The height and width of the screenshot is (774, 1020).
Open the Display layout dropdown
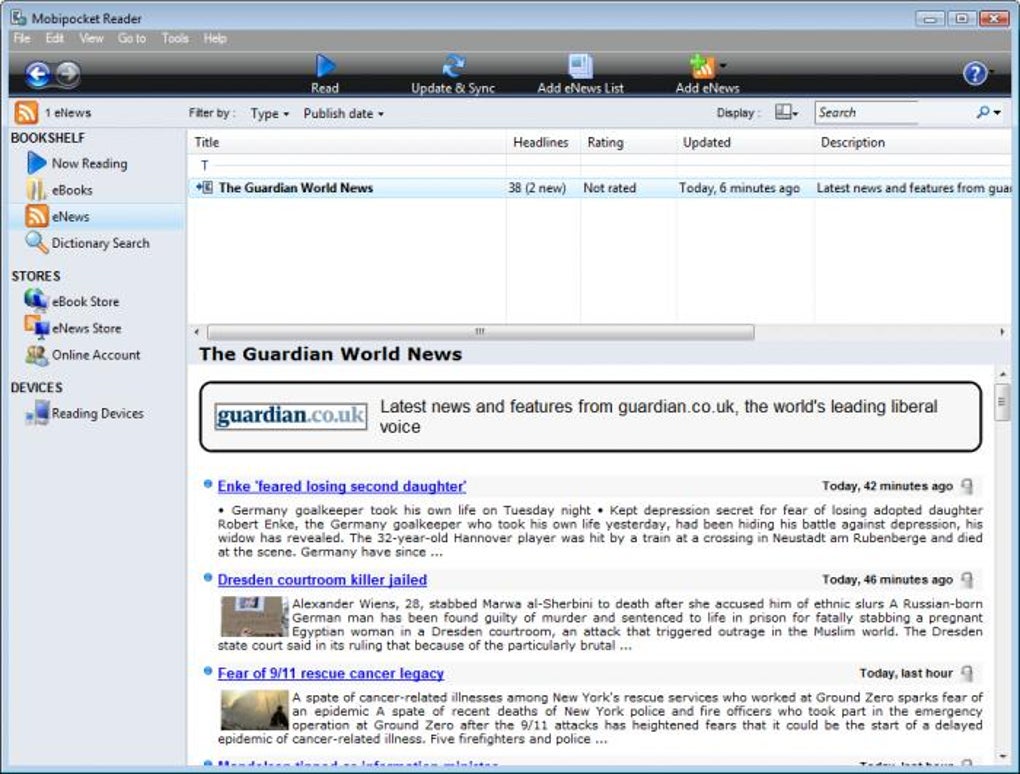pos(786,113)
